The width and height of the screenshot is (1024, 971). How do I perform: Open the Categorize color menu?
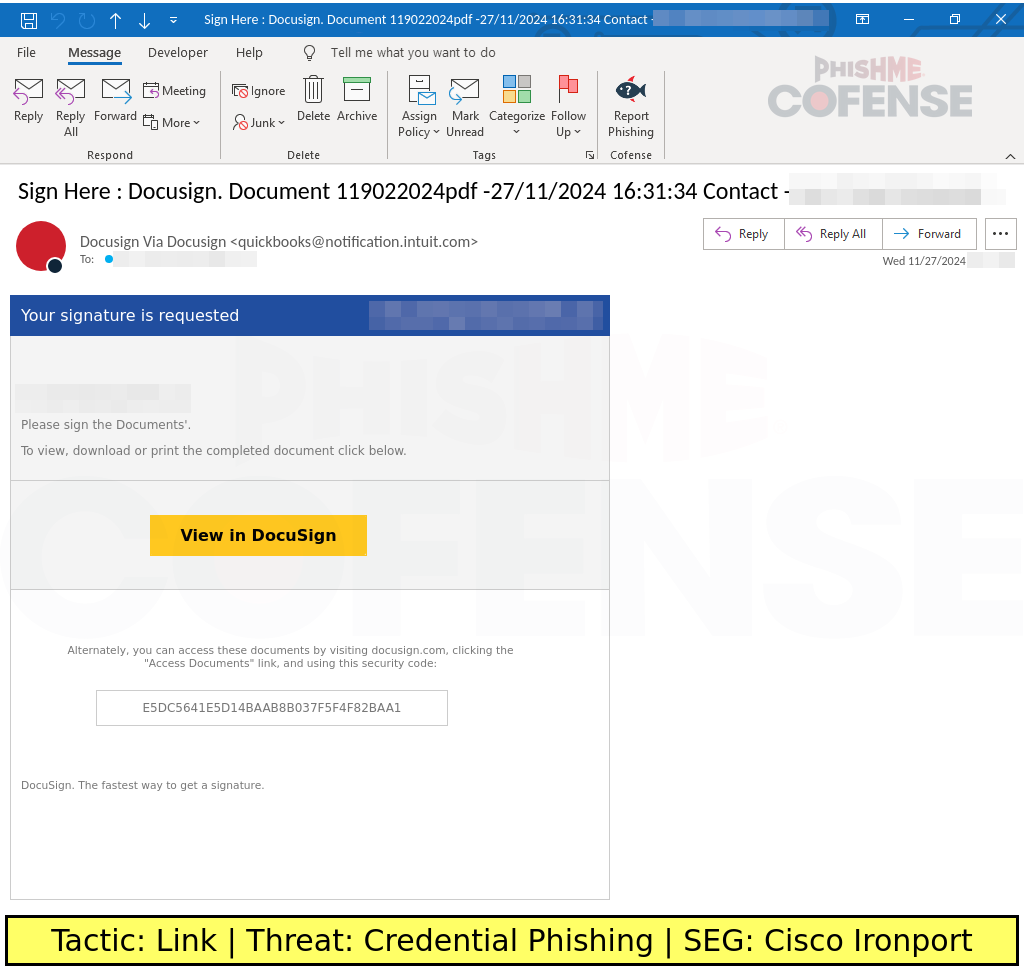coord(517,107)
